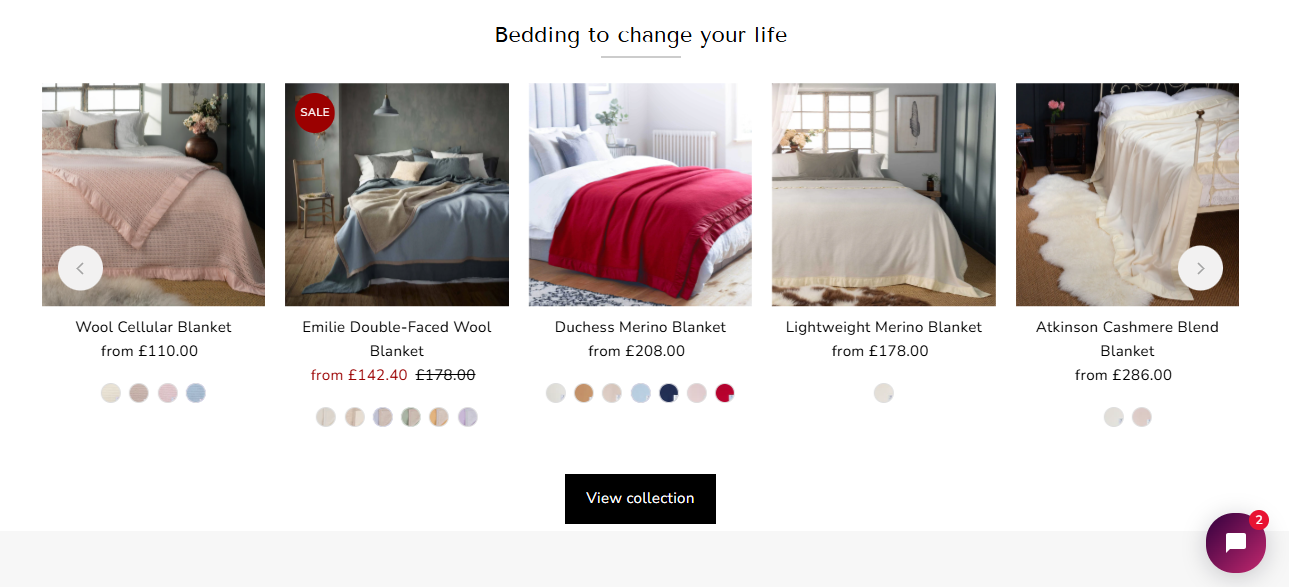1289x587 pixels.
Task: Click the red SALE badge
Action: click(x=314, y=113)
